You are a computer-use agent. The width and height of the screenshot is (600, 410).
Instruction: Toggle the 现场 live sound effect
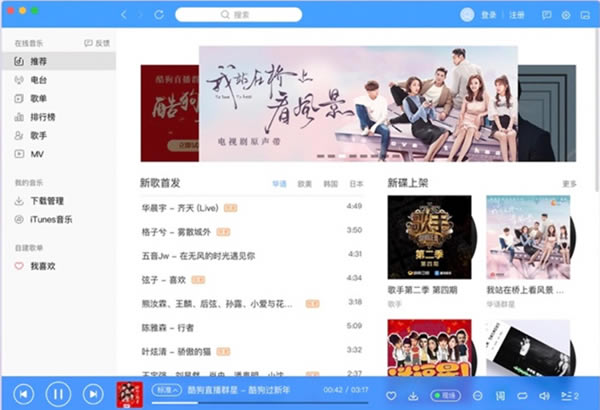(445, 395)
